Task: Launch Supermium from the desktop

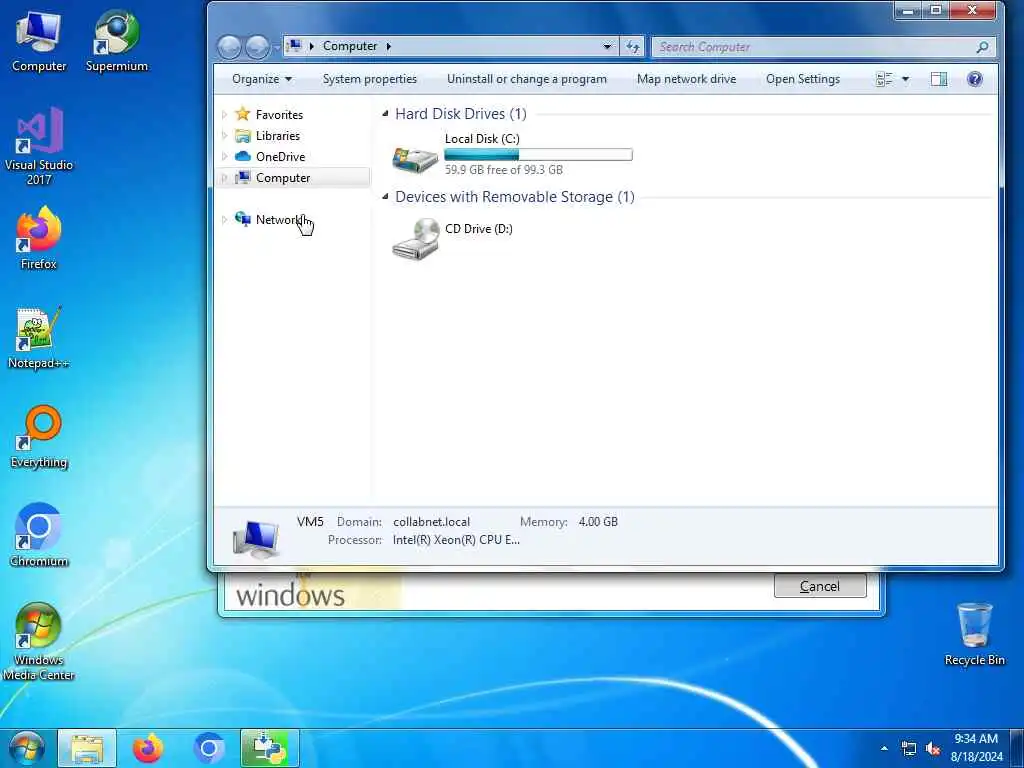Action: 117,42
